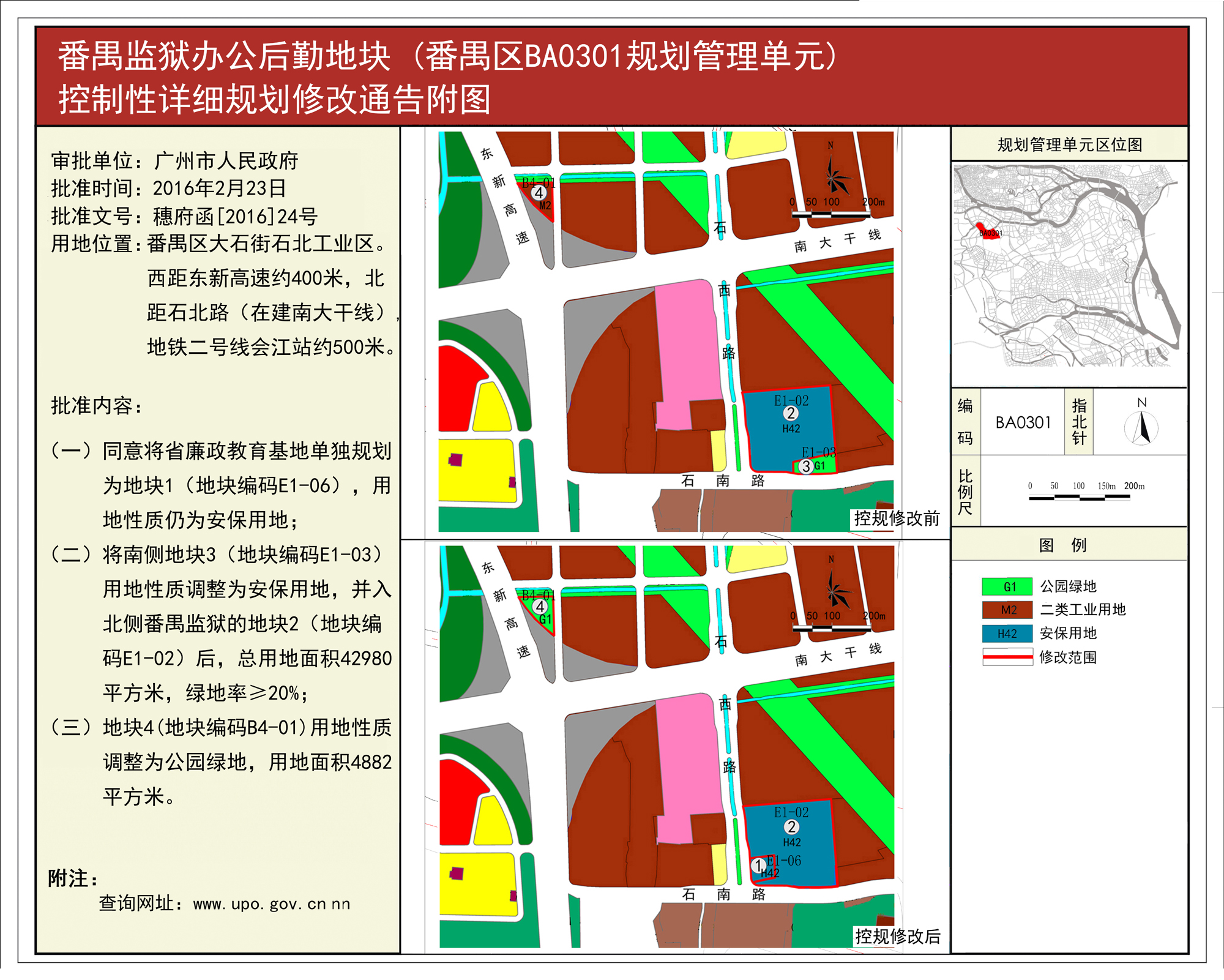Click the G1 green legend swatch
1224x980 pixels.
coord(1007,586)
